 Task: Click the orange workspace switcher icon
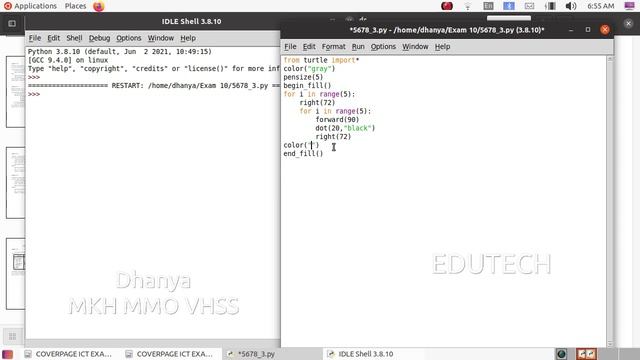(586, 354)
